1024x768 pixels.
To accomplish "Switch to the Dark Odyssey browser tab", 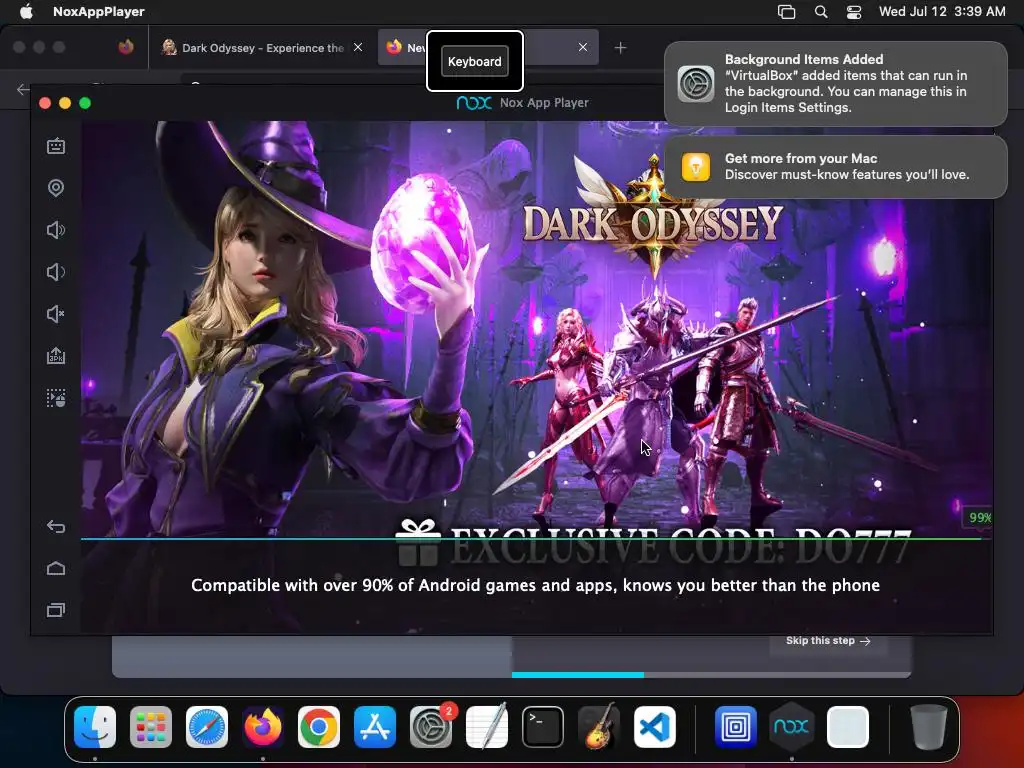I will point(262,48).
